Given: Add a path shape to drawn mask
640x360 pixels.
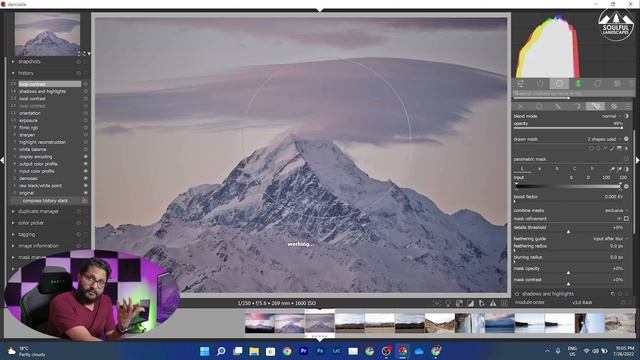Looking at the screenshot, I should point(605,148).
